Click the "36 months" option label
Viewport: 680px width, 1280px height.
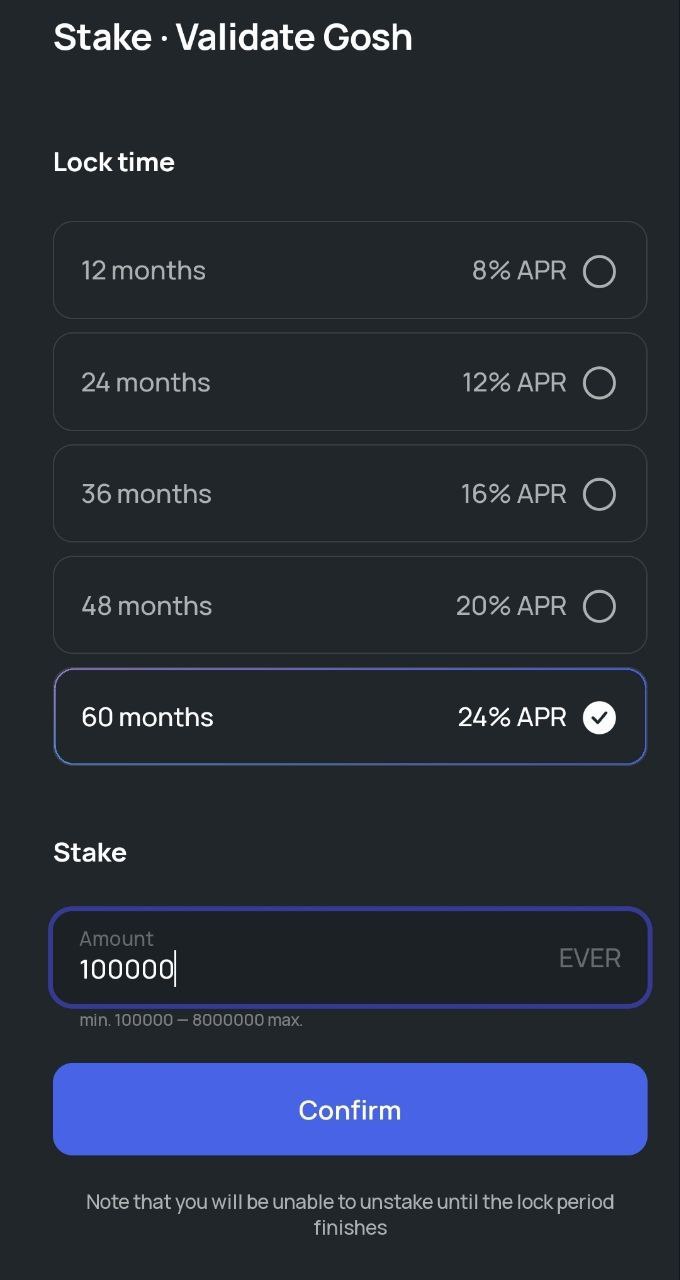click(x=146, y=494)
